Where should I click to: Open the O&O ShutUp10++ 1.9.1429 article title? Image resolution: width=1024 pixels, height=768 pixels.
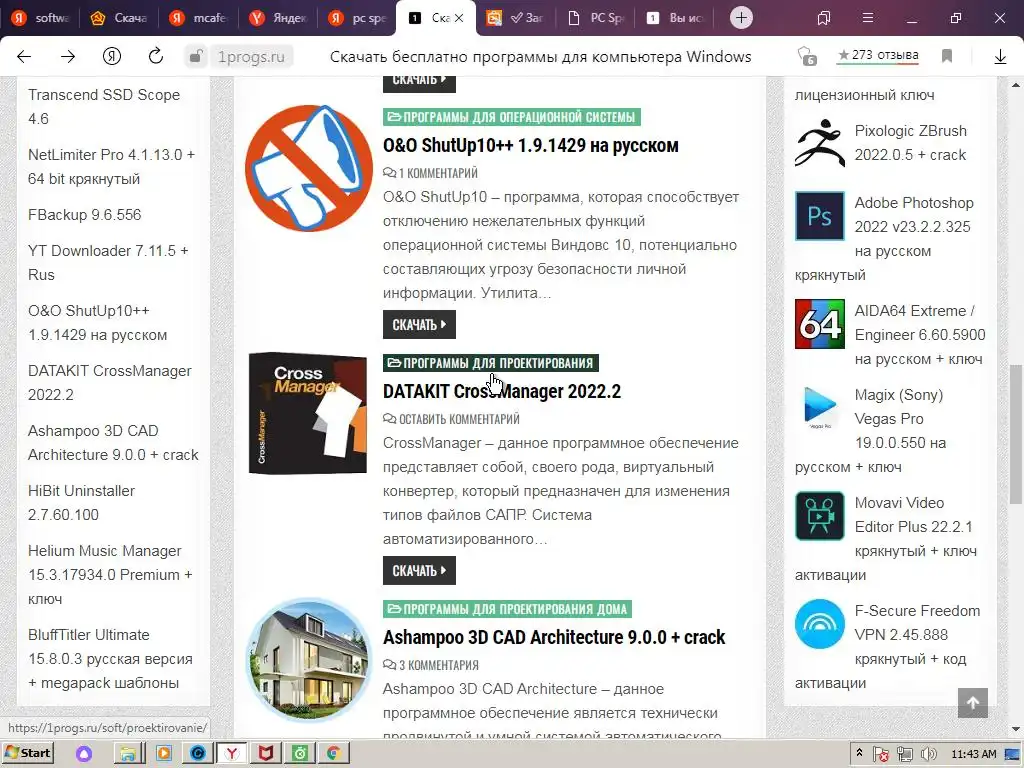click(x=530, y=145)
